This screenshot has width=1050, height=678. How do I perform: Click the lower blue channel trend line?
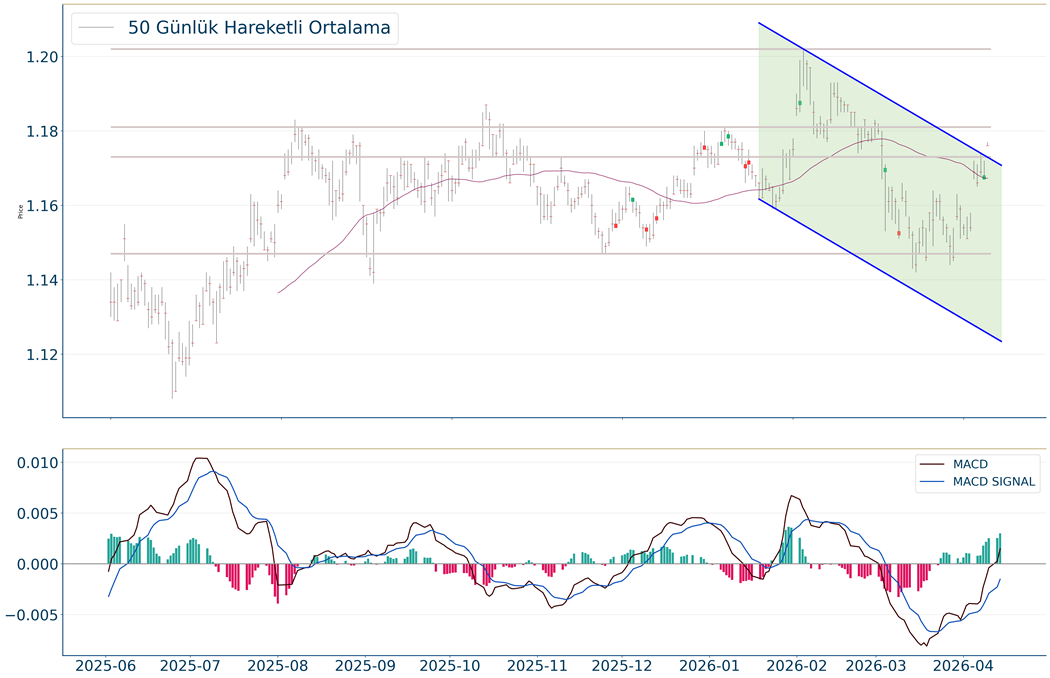pyautogui.click(x=880, y=270)
